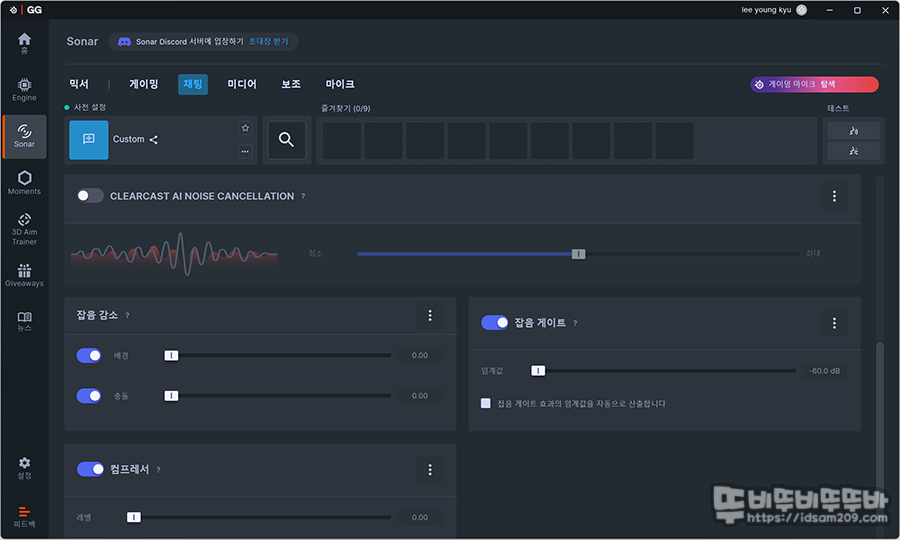Show help for 컴프레서
Image resolution: width=900 pixels, height=540 pixels.
pyautogui.click(x=158, y=470)
